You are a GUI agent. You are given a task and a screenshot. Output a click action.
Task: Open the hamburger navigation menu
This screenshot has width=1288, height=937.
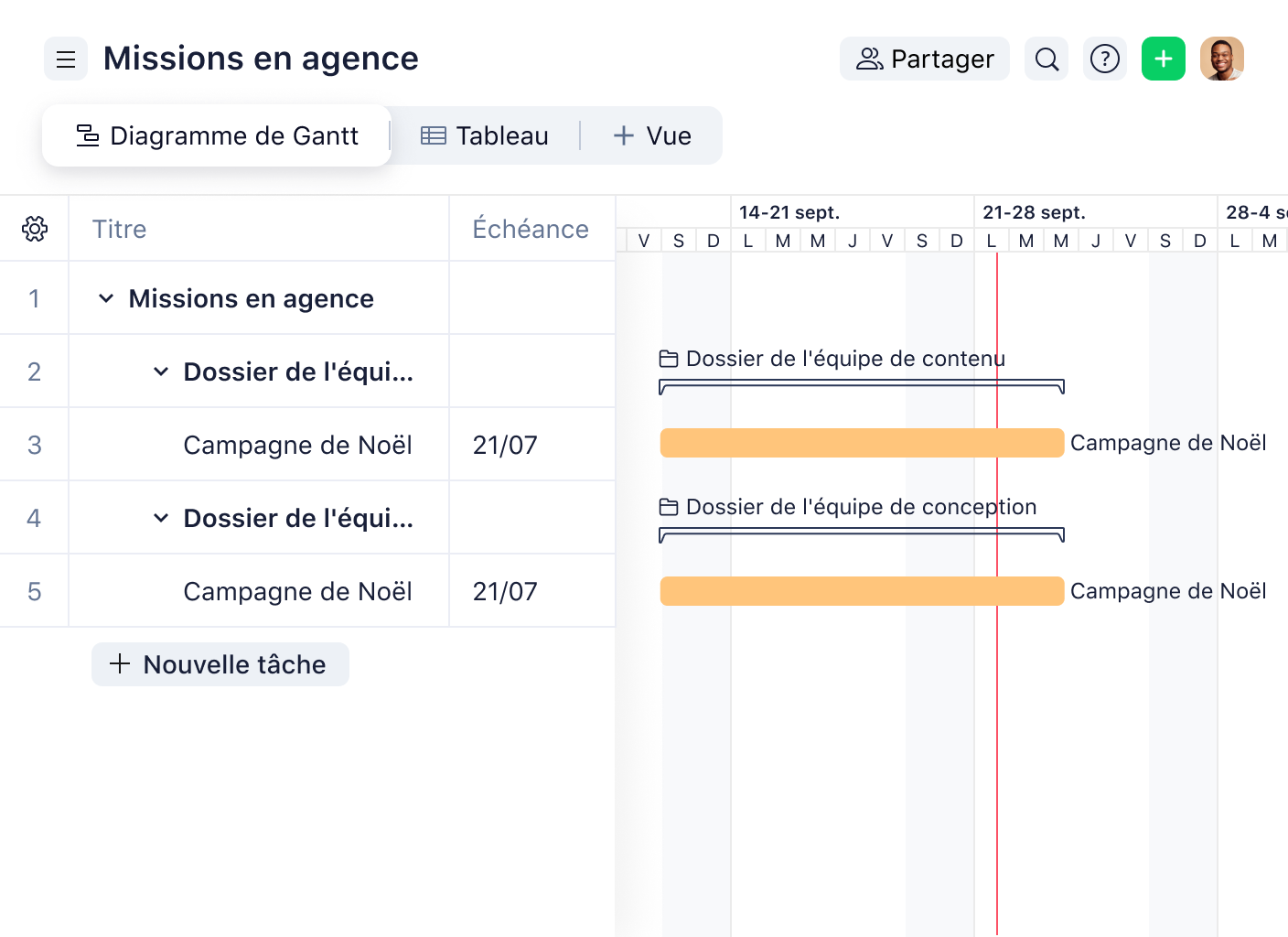pos(65,59)
